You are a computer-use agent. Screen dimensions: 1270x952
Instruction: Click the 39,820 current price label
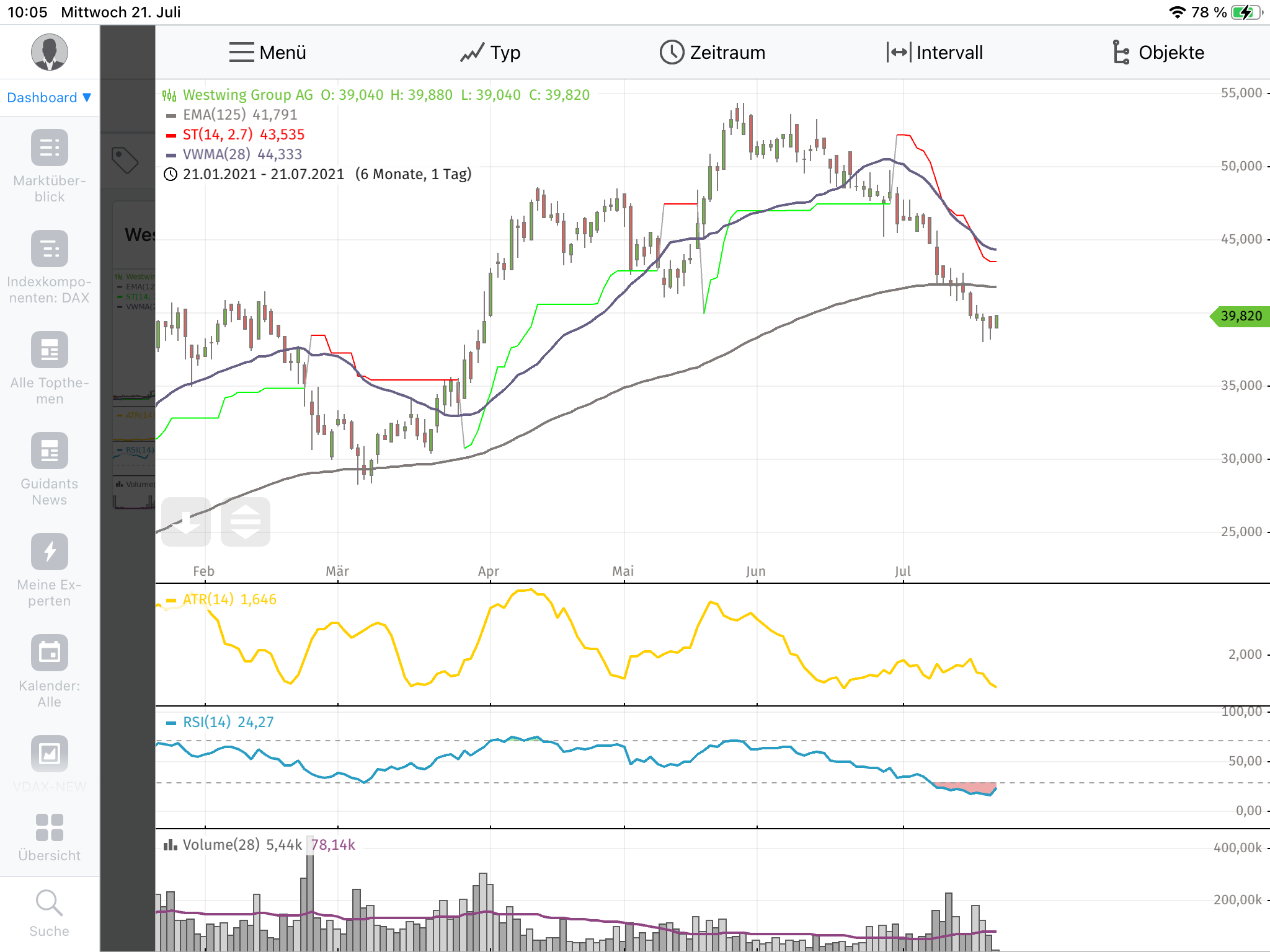[1240, 316]
